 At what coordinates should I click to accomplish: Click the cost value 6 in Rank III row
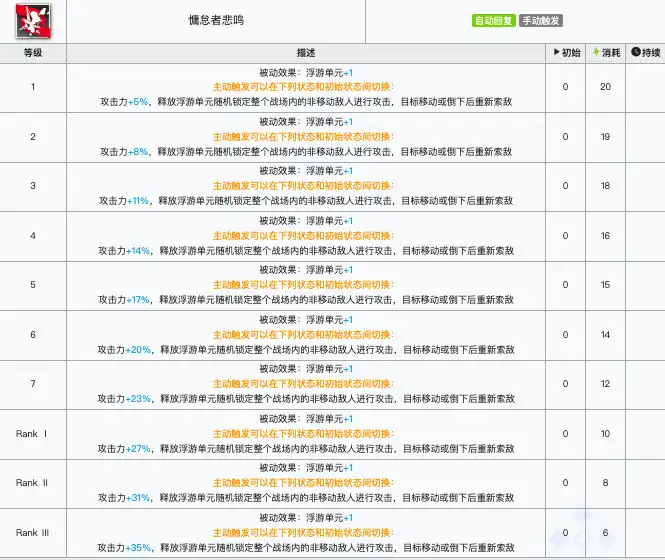point(605,532)
